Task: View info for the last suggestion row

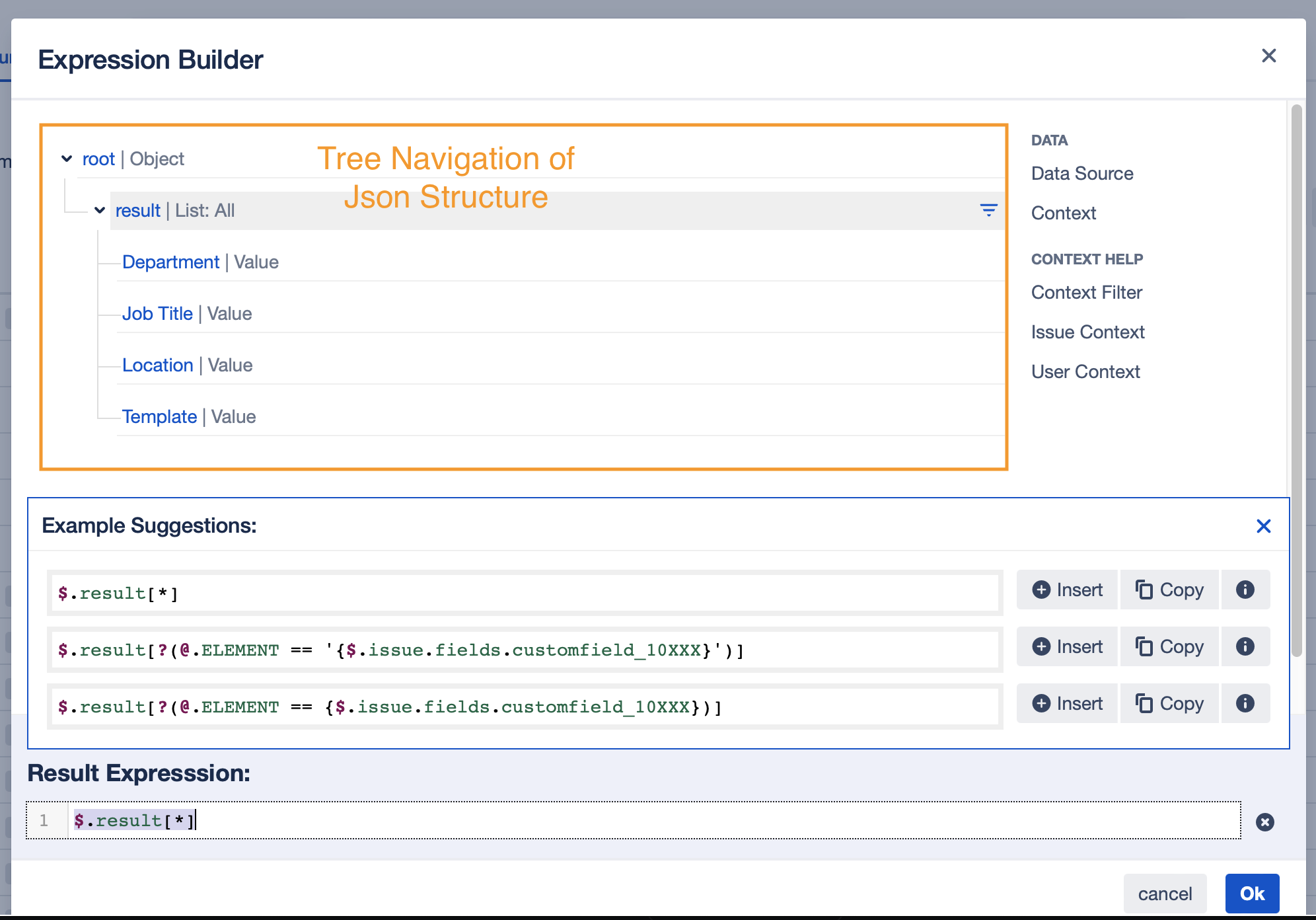Action: pyautogui.click(x=1245, y=703)
